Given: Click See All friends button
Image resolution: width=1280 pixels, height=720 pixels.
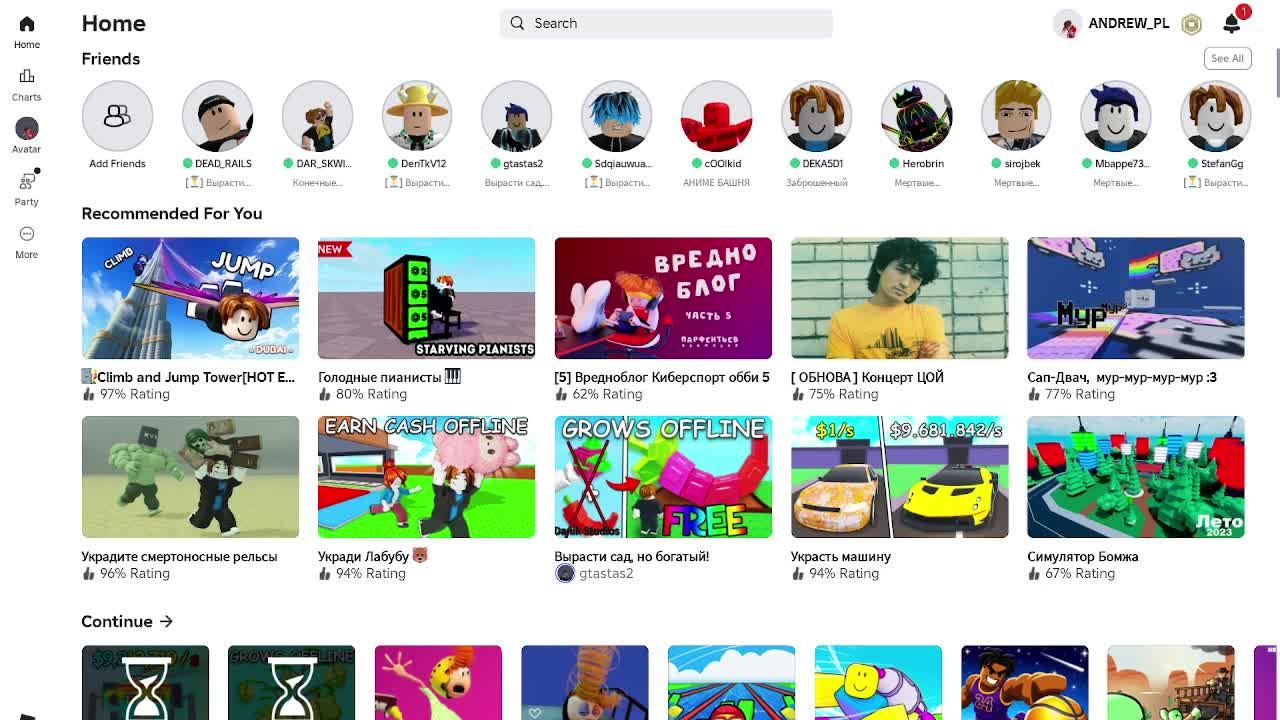Looking at the screenshot, I should coord(1227,58).
